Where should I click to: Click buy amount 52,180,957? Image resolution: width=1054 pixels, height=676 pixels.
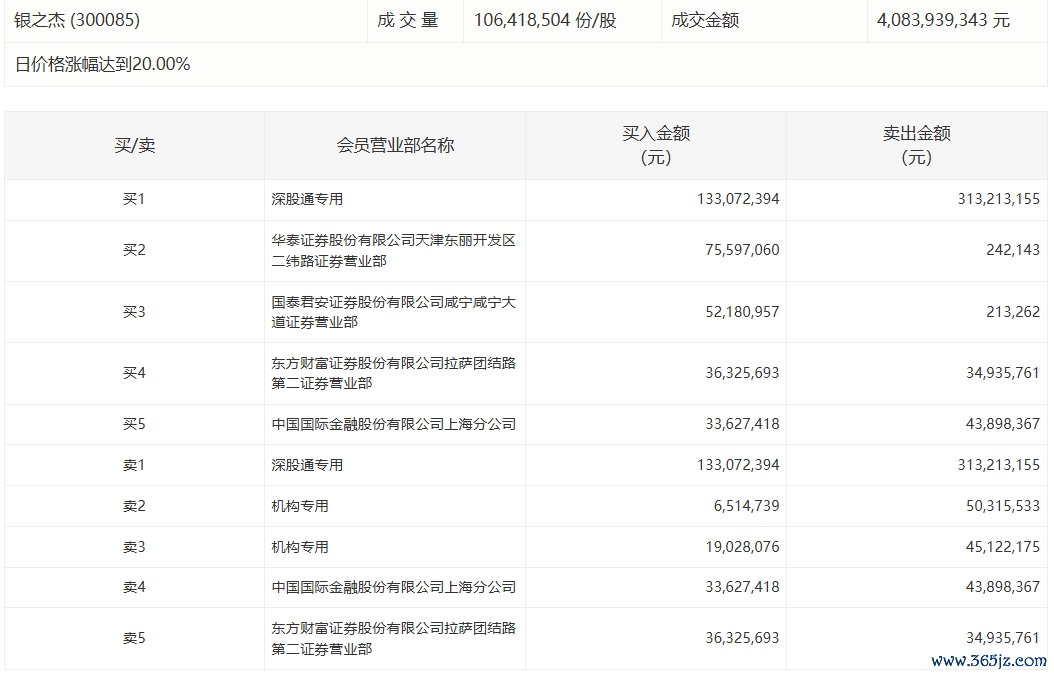click(x=742, y=312)
